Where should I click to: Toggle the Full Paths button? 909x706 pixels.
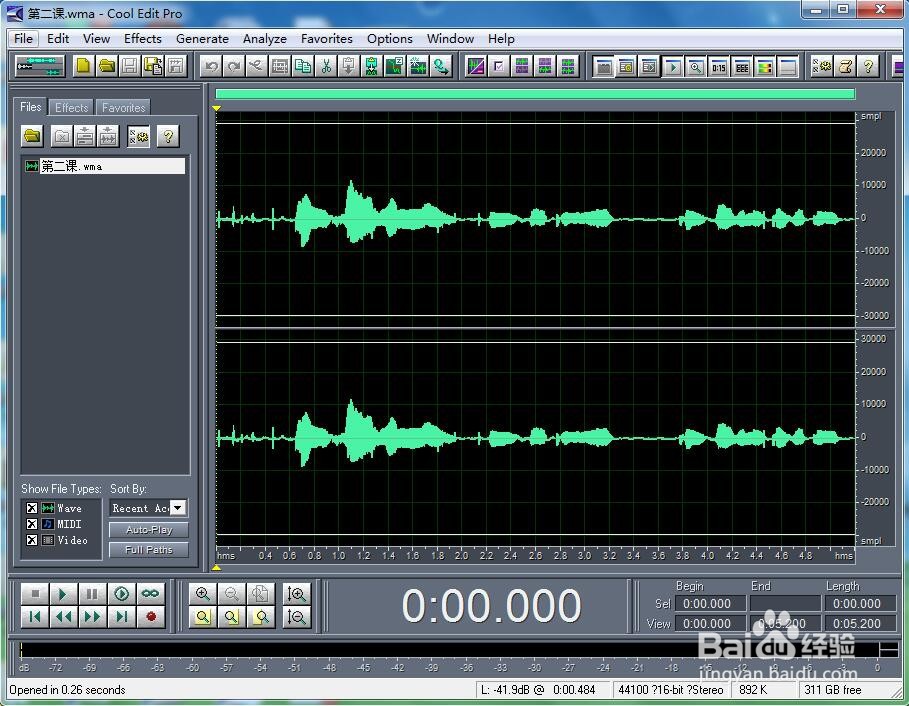pyautogui.click(x=149, y=549)
